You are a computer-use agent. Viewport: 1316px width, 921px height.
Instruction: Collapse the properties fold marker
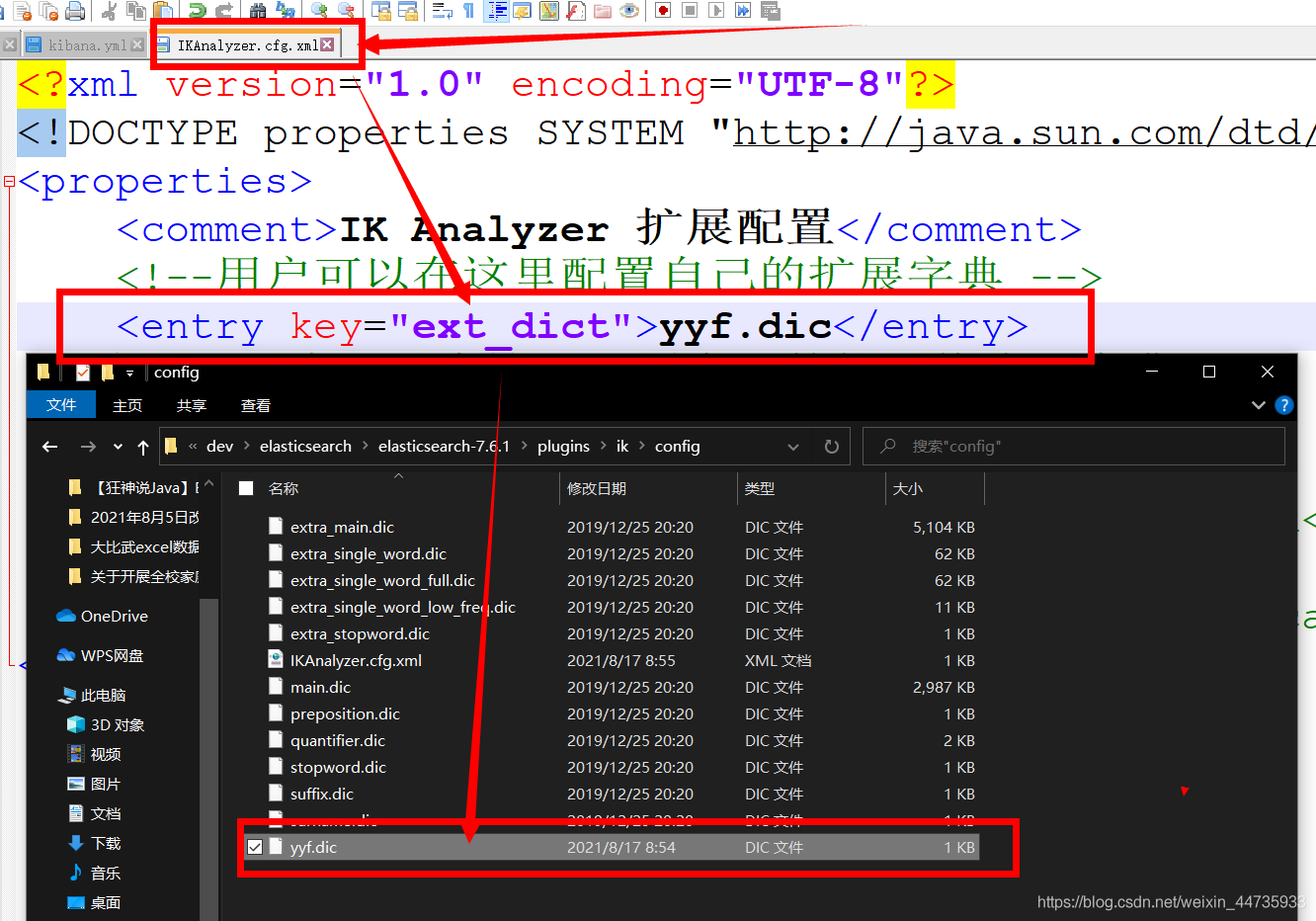coord(9,182)
